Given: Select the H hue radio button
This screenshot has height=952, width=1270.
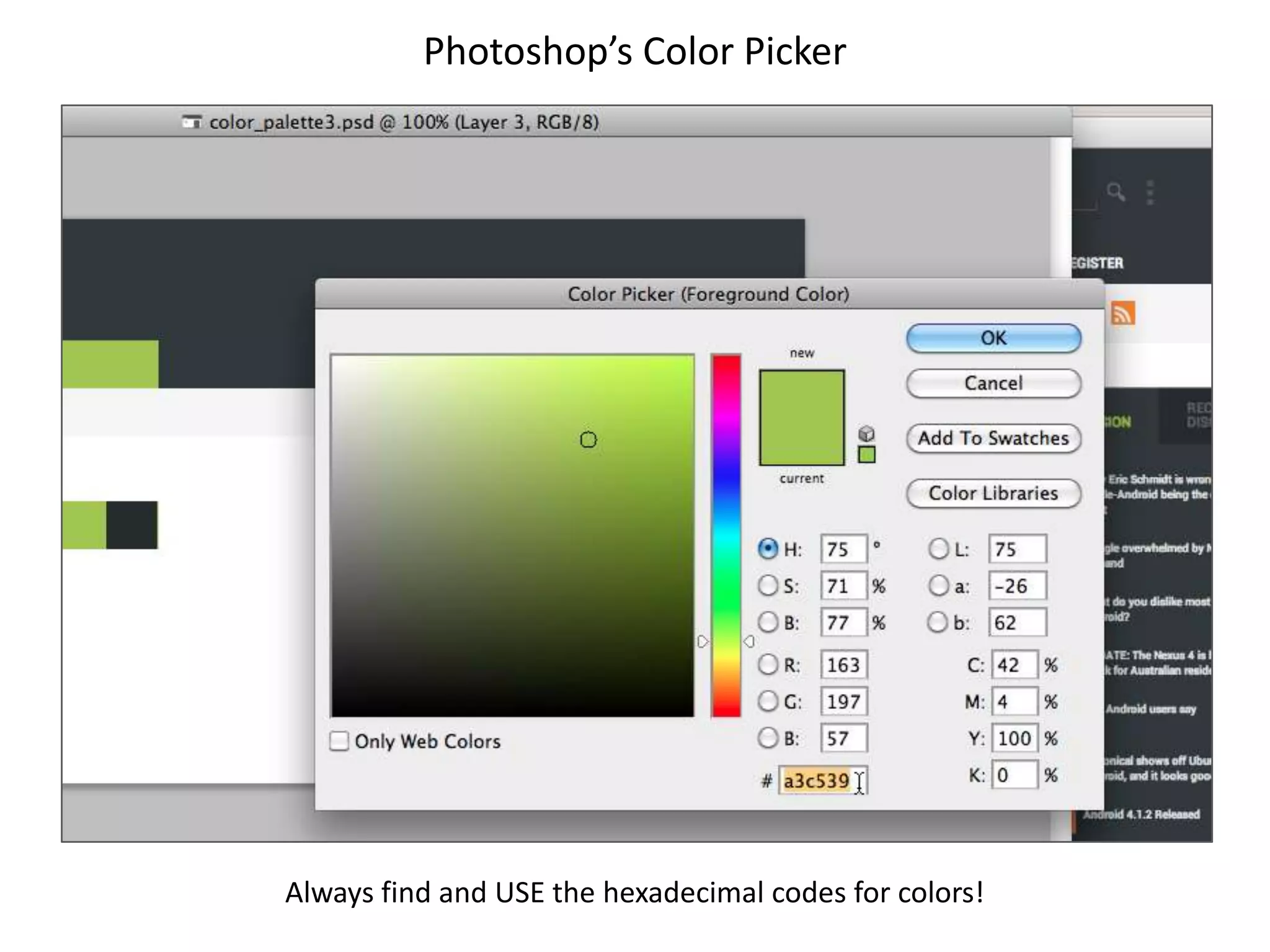Looking at the screenshot, I should 768,549.
